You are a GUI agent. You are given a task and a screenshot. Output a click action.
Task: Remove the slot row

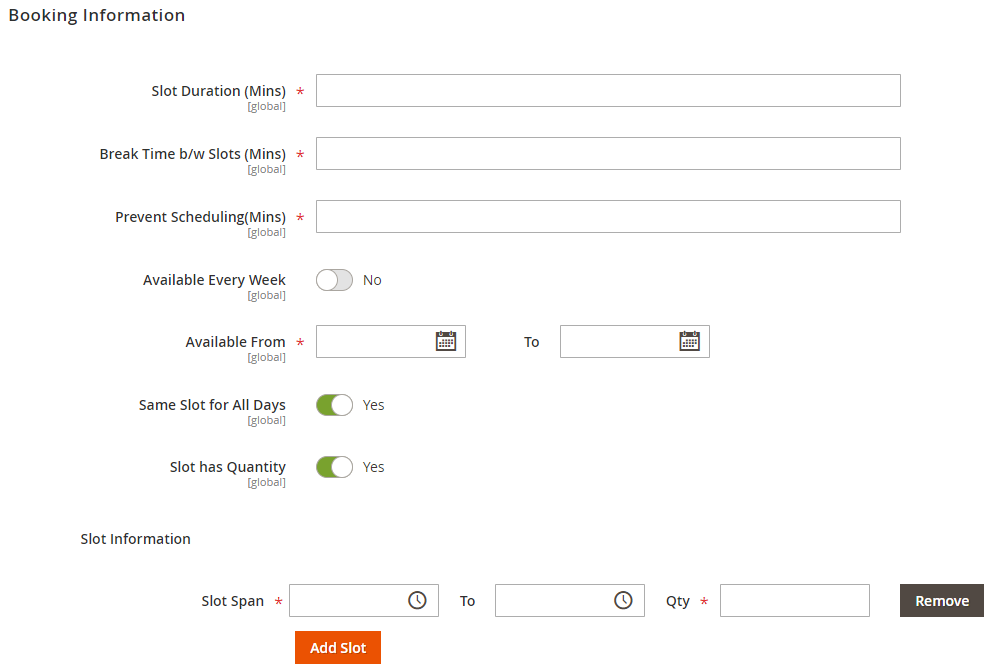(x=941, y=601)
